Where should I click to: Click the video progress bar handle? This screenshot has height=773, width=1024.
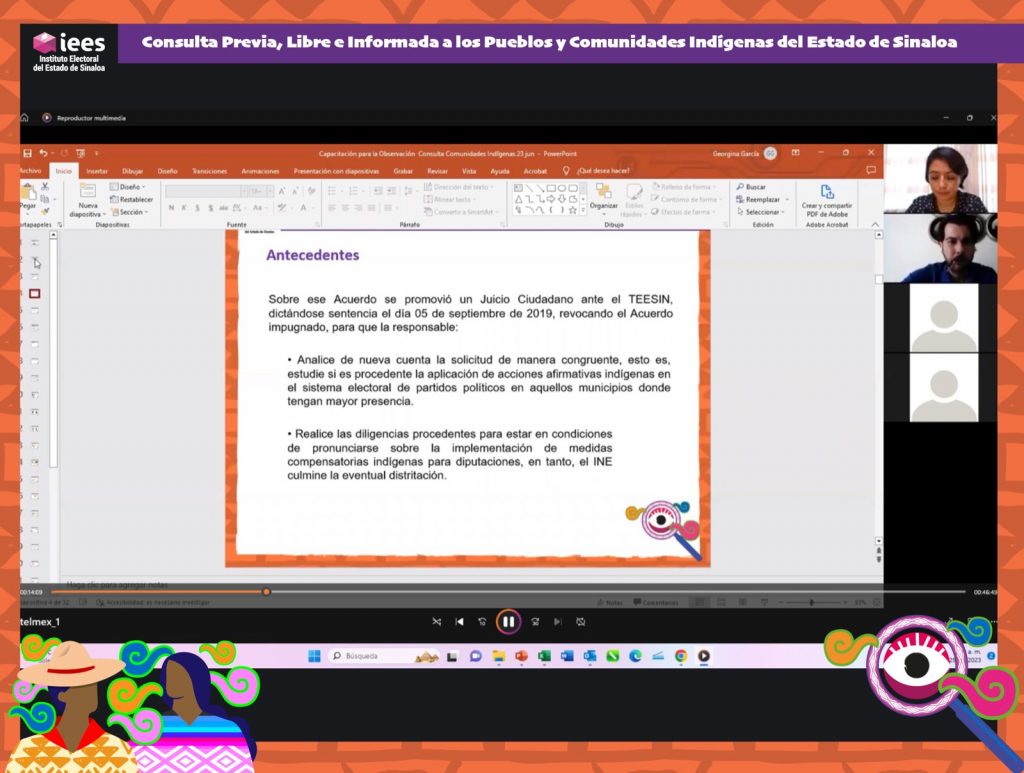(266, 592)
